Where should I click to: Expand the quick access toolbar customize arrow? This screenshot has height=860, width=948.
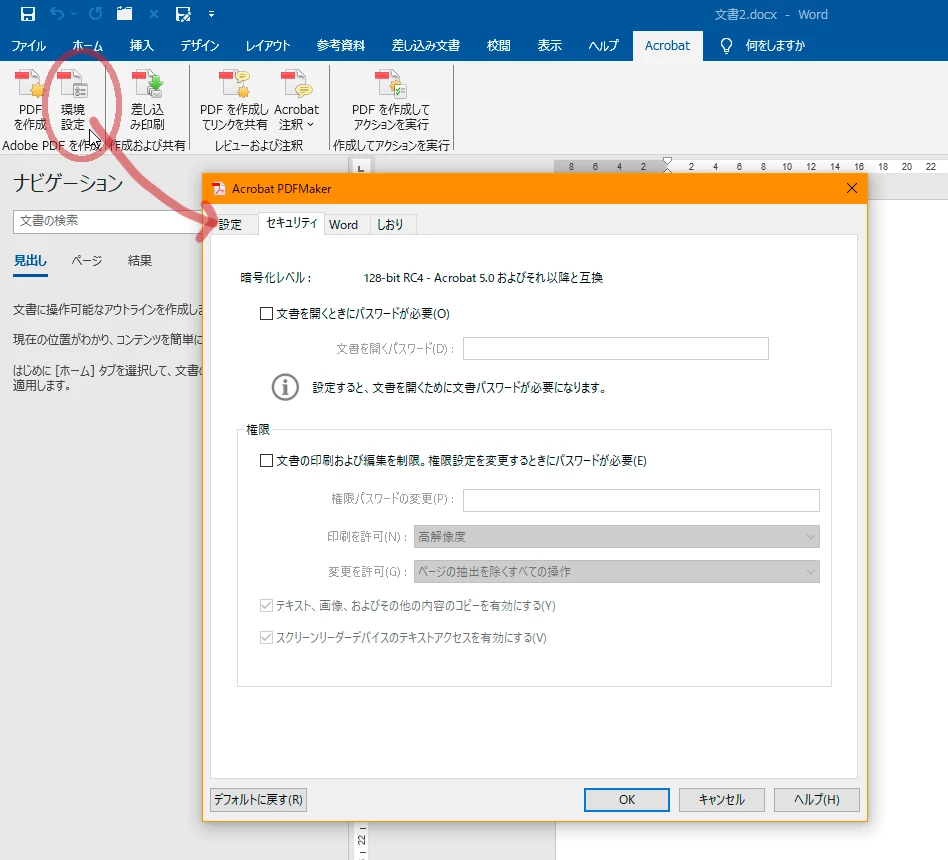[211, 14]
